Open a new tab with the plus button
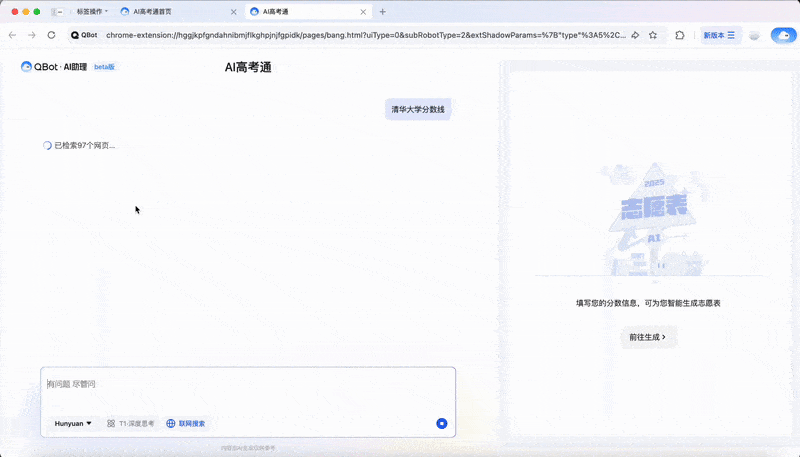The width and height of the screenshot is (800, 457). click(383, 12)
